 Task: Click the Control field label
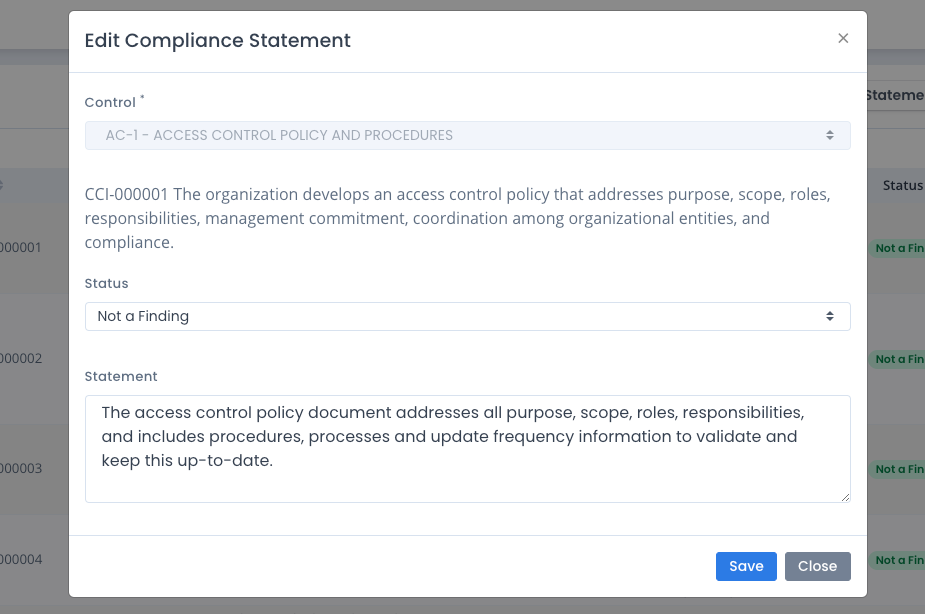110,102
